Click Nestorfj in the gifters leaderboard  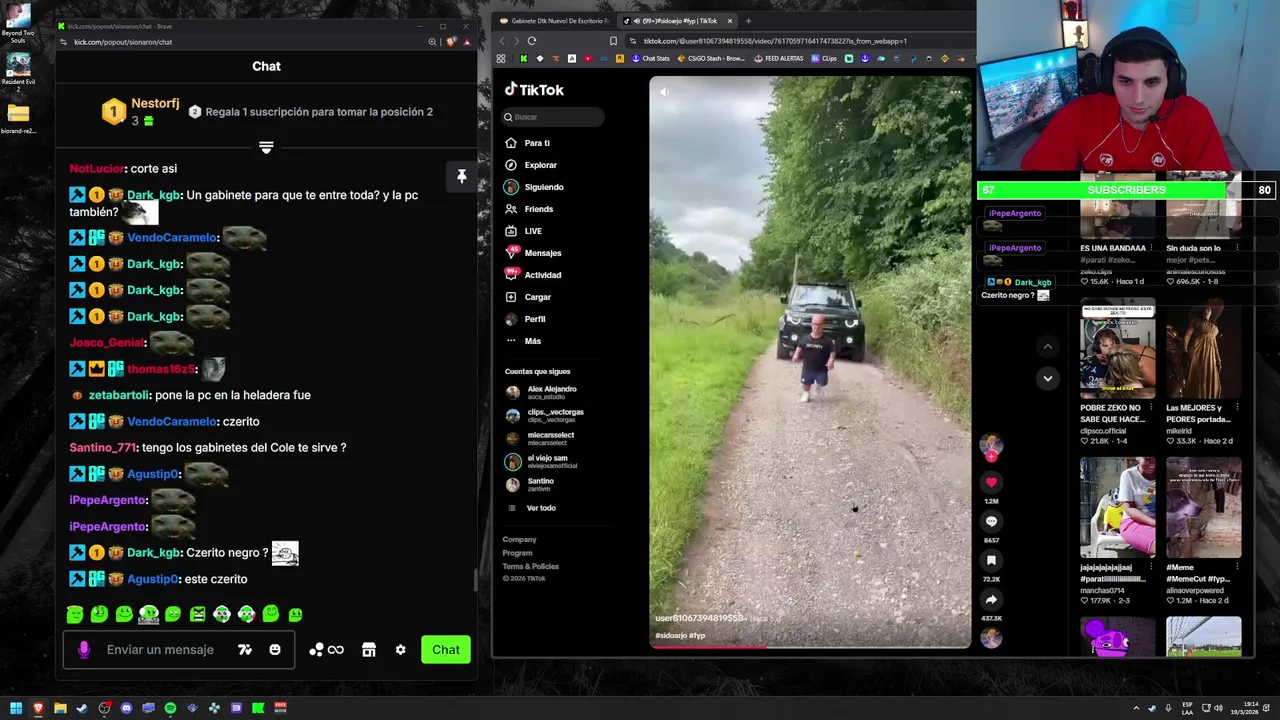155,103
